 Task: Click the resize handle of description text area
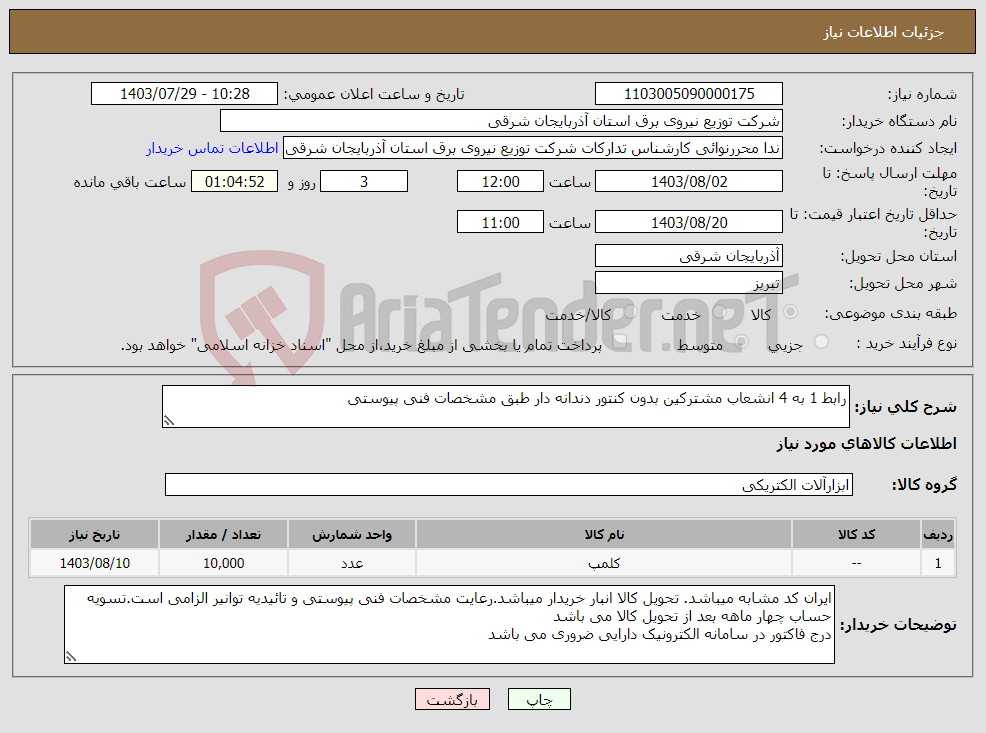(x=168, y=421)
